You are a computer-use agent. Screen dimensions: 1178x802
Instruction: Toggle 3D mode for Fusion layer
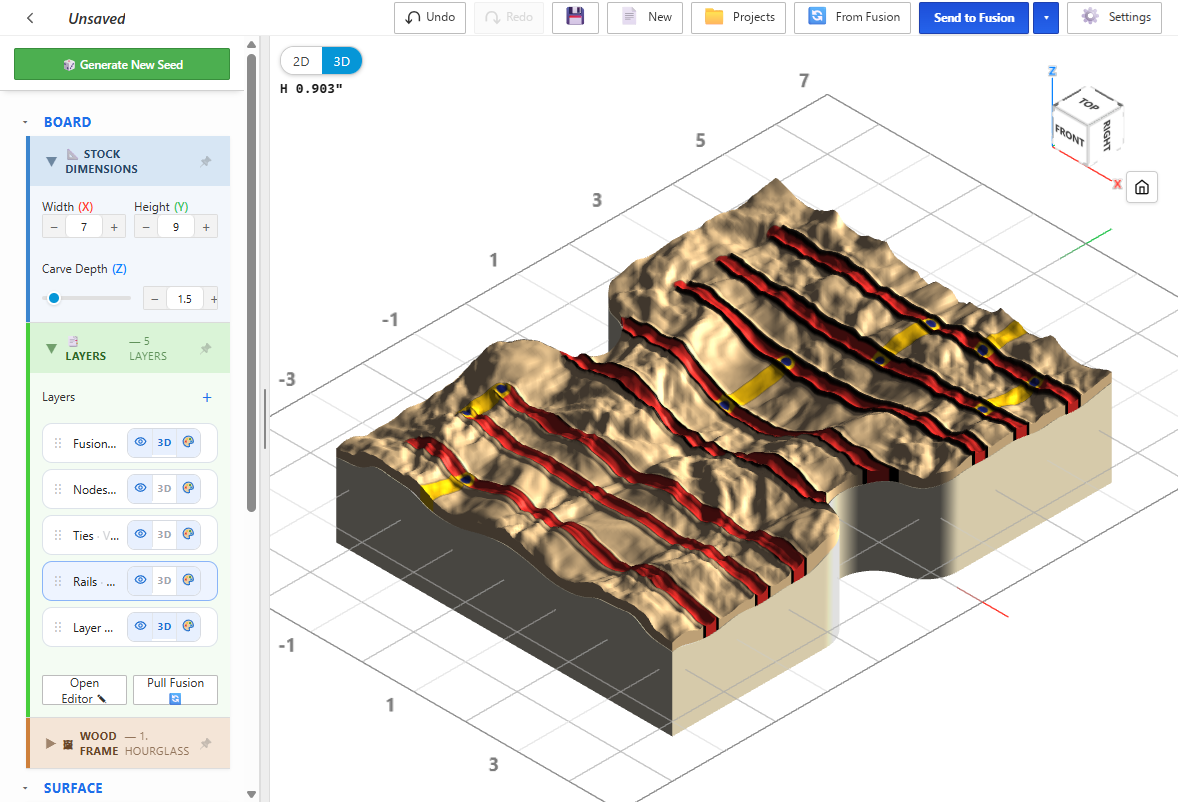(165, 443)
